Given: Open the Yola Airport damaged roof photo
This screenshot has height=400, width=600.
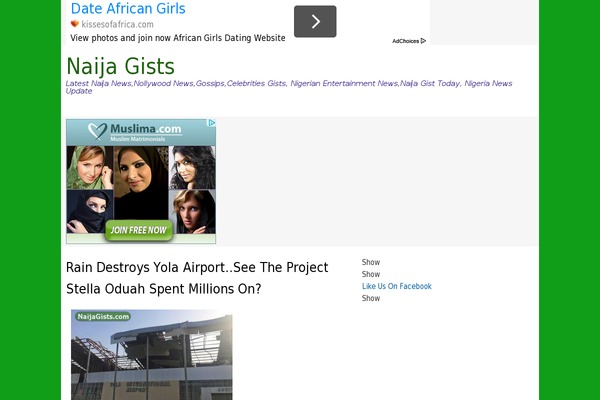Looking at the screenshot, I should coord(152,355).
